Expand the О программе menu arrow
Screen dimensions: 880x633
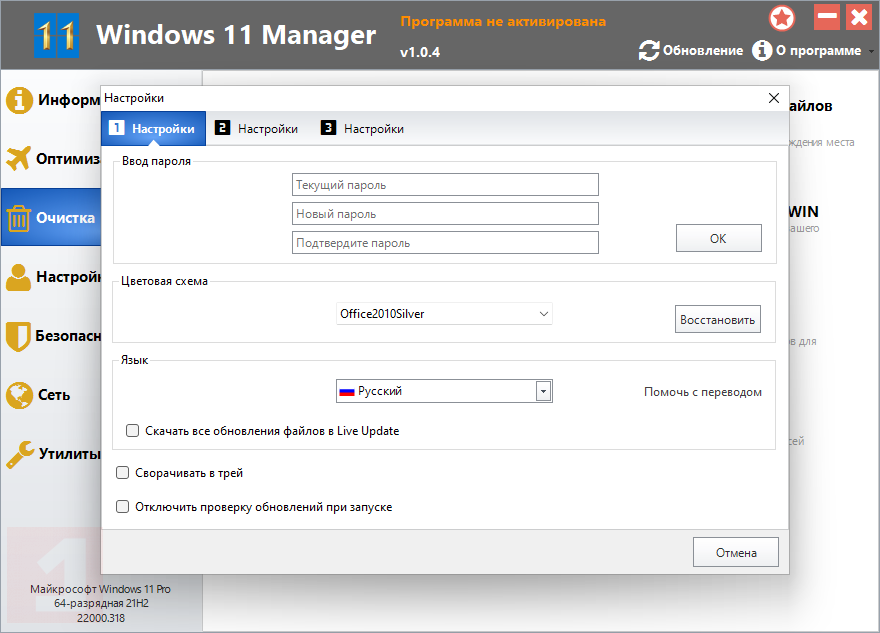(871, 51)
